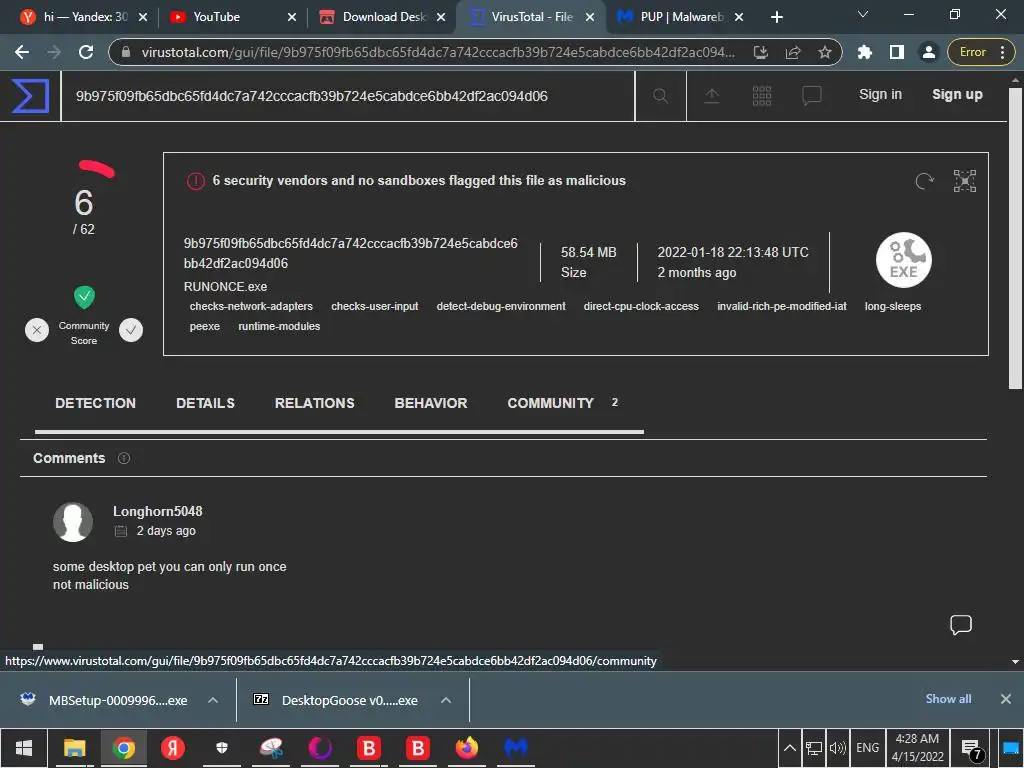The width and height of the screenshot is (1024, 768).
Task: Click the runtime-modules tag
Action: [279, 327]
